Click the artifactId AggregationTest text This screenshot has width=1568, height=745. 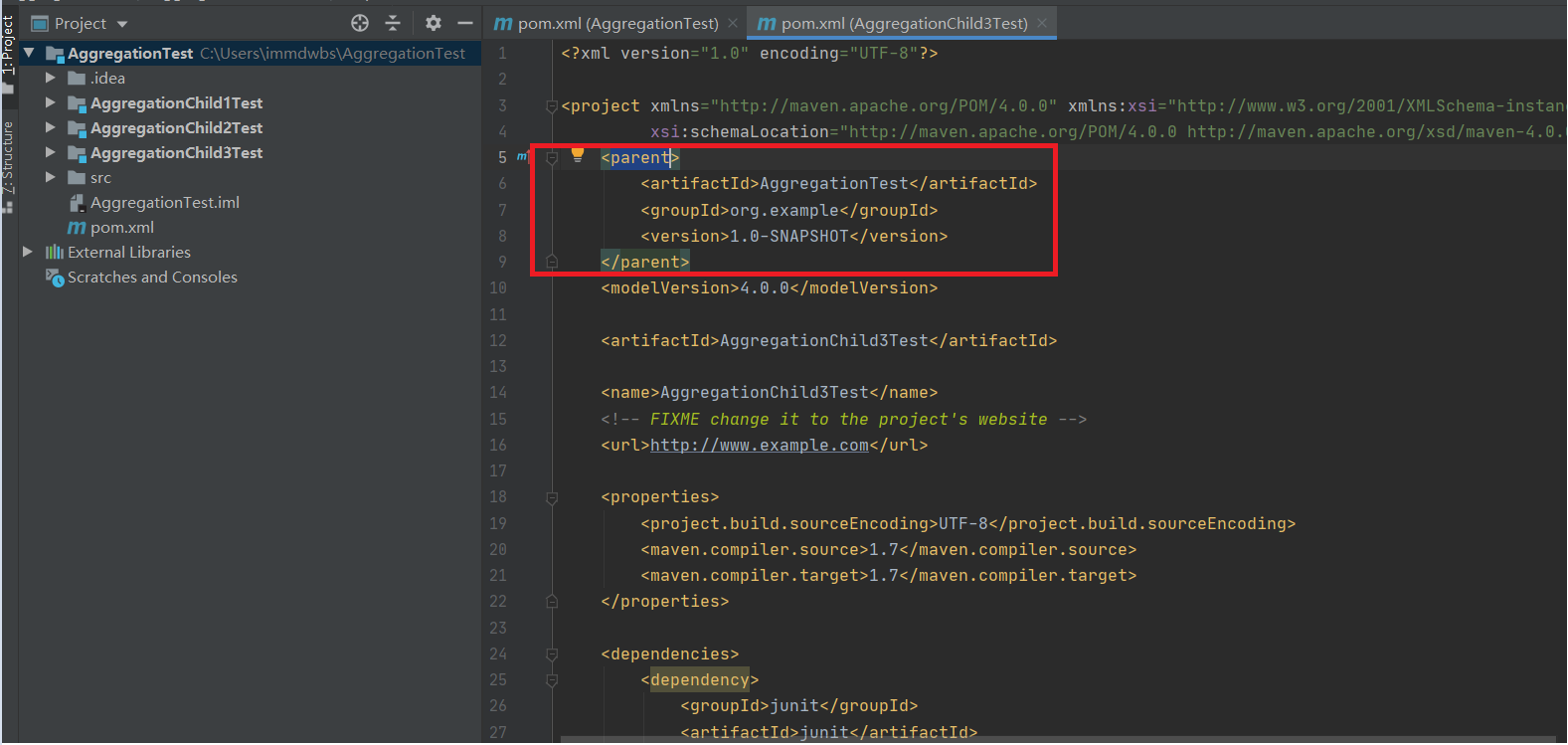[x=839, y=184]
